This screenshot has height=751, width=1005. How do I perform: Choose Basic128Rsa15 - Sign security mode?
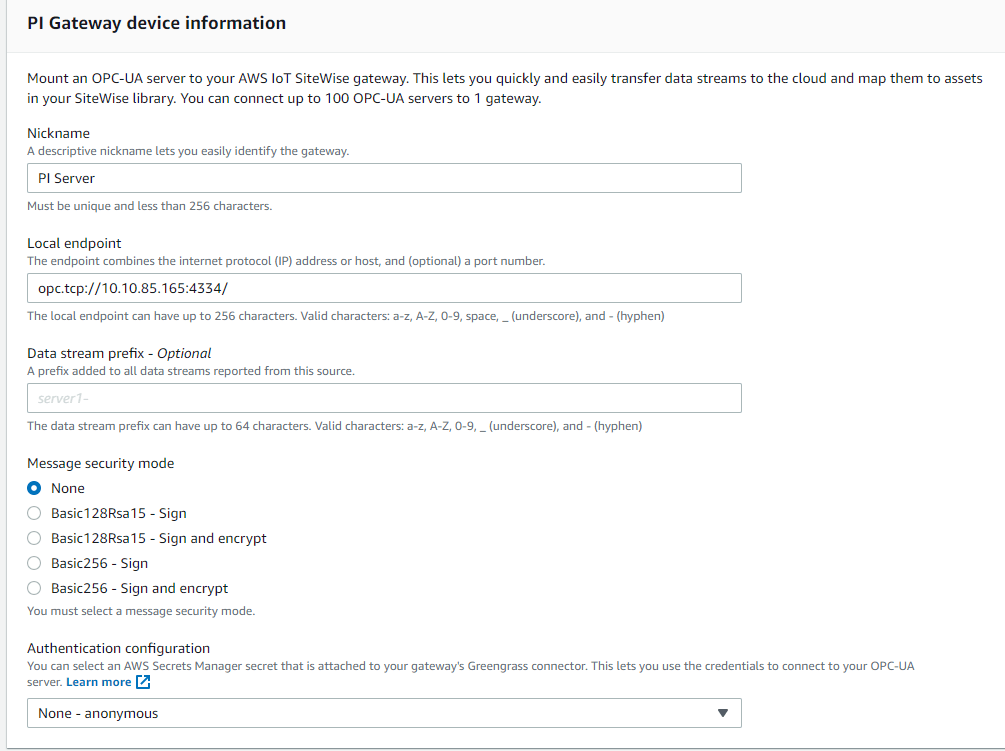(34, 513)
